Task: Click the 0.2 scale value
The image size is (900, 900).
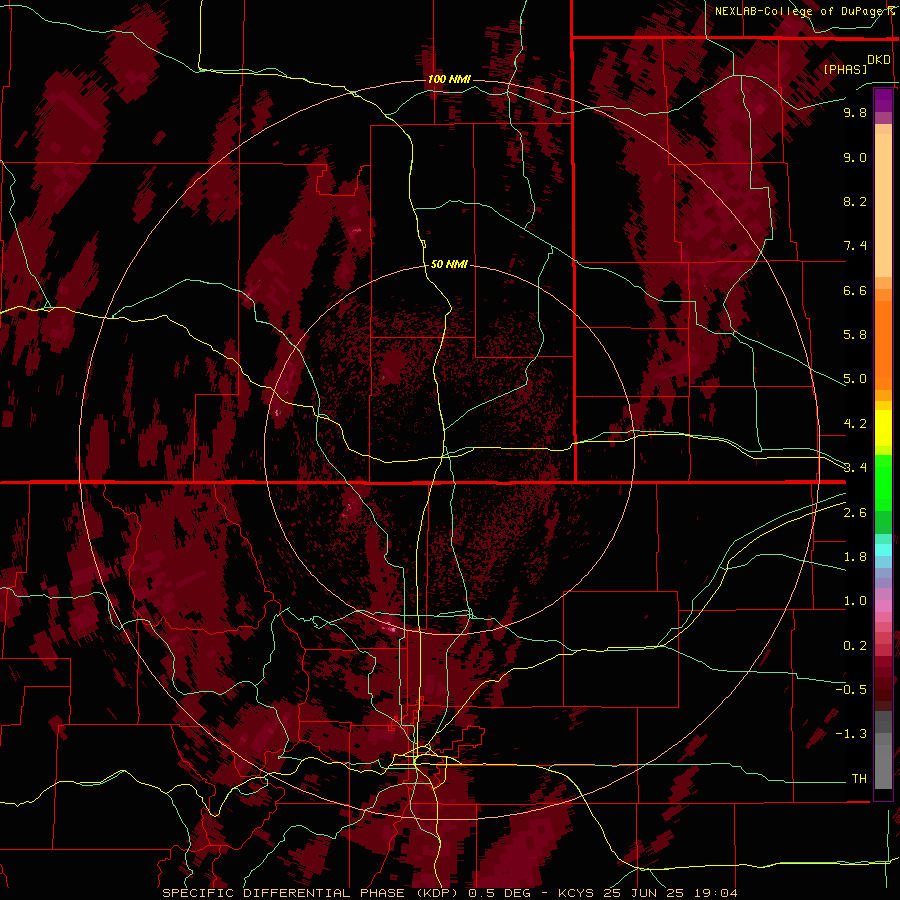Action: 855,646
